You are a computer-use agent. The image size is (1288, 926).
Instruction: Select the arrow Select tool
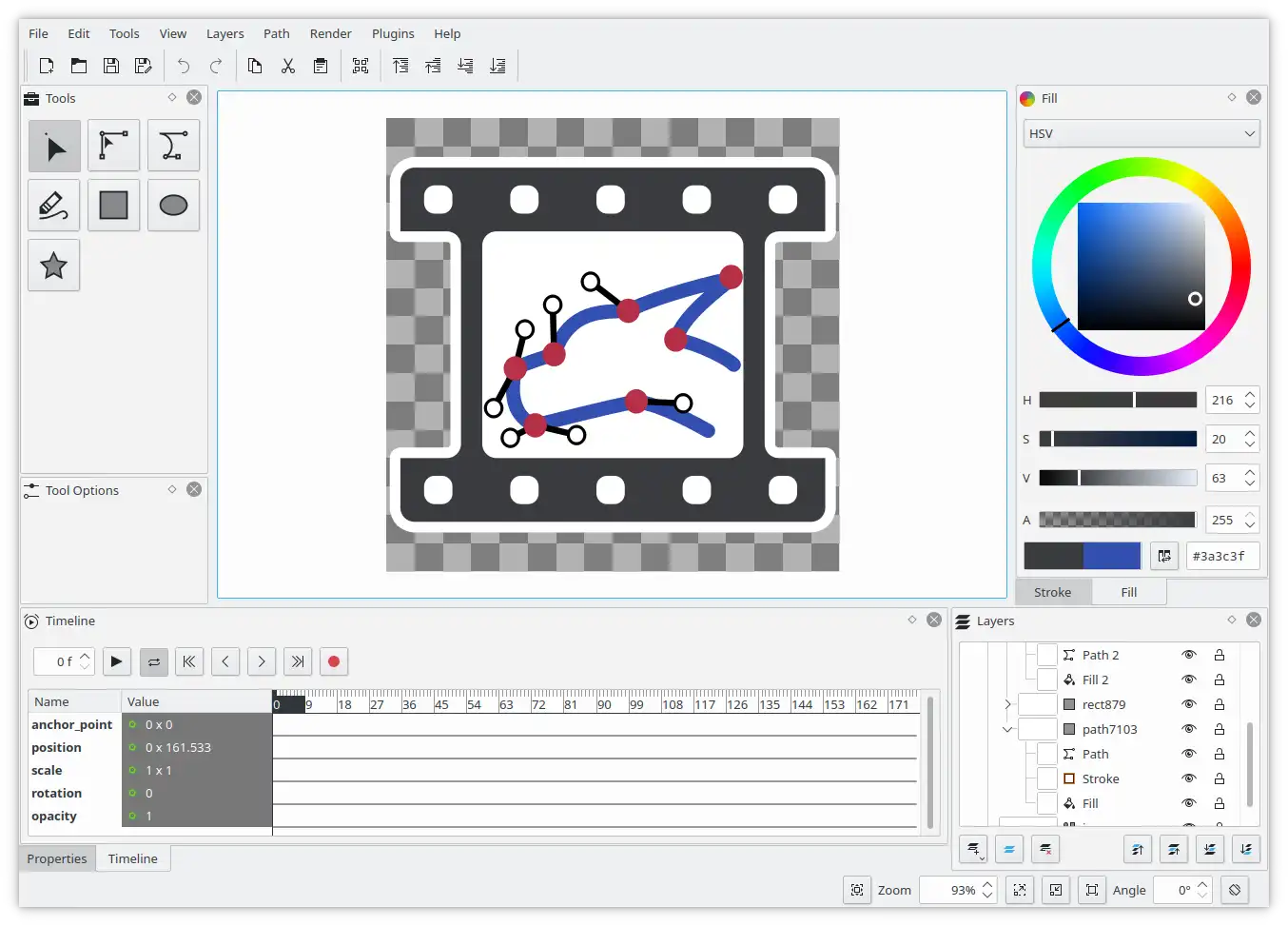click(54, 147)
